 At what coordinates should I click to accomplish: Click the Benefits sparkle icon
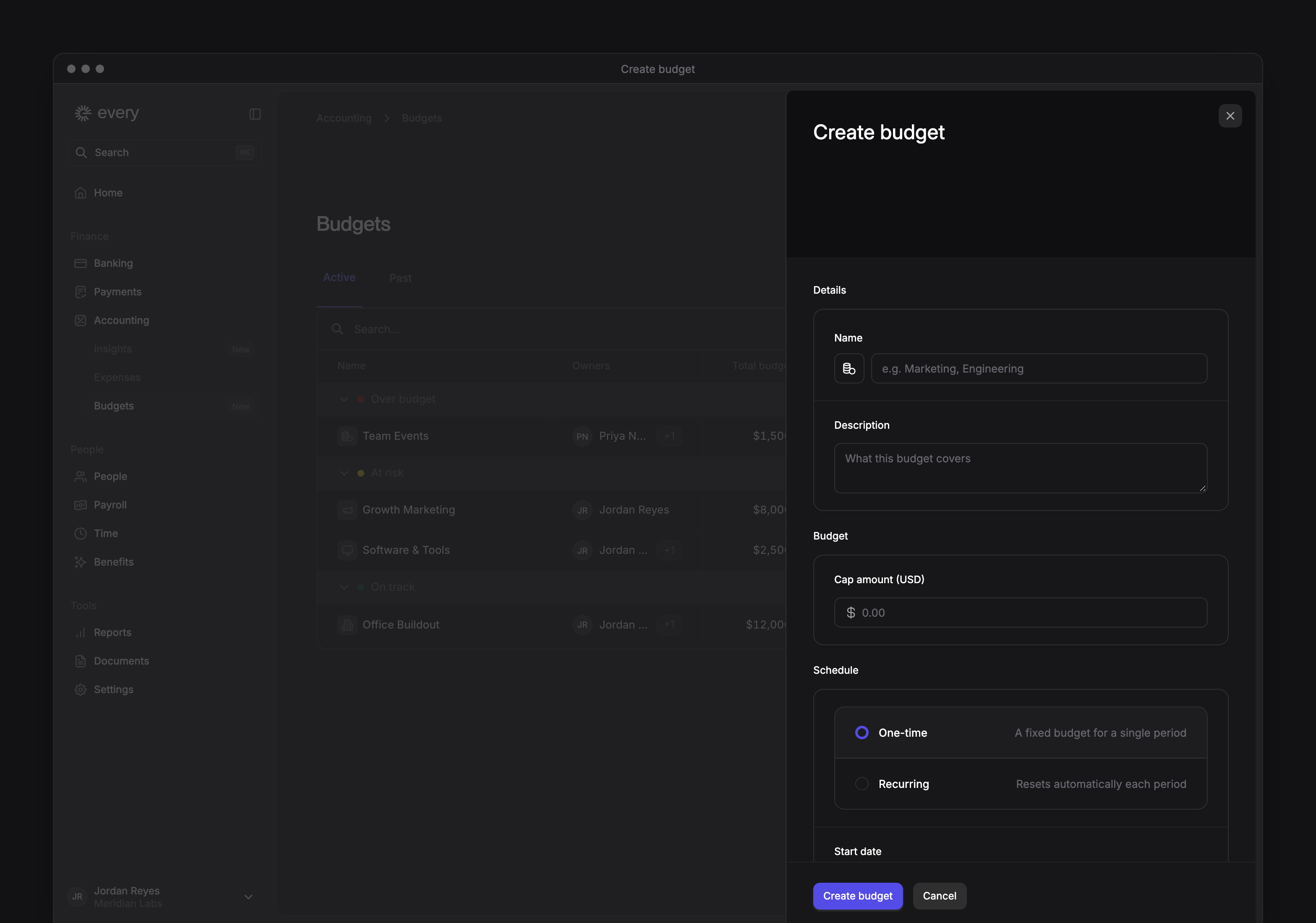coord(80,562)
